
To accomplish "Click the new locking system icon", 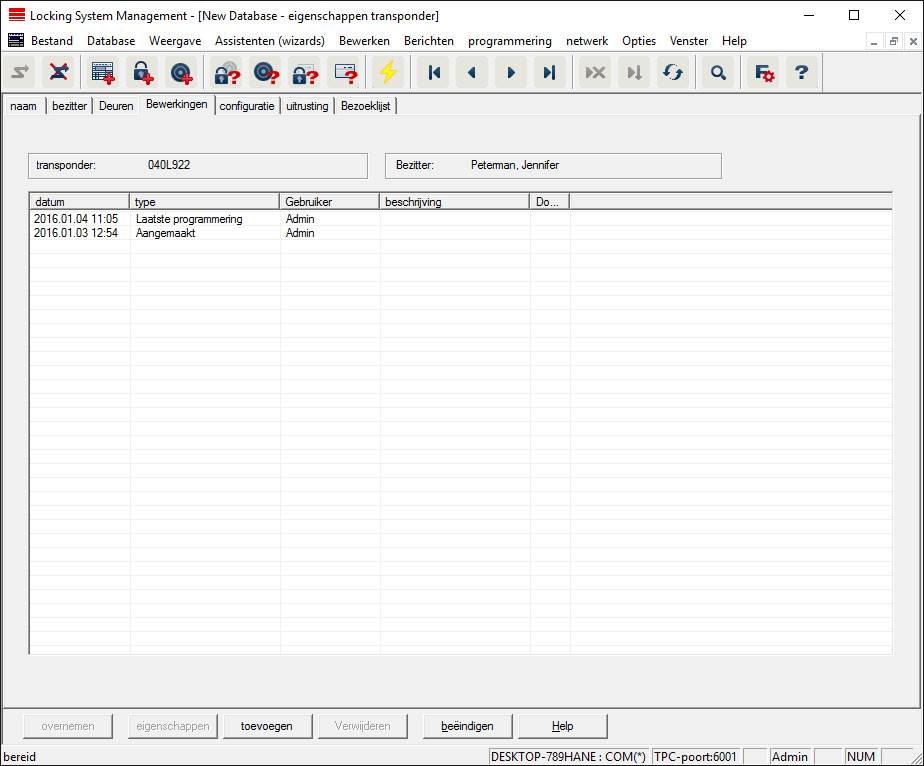I will pos(103,73).
